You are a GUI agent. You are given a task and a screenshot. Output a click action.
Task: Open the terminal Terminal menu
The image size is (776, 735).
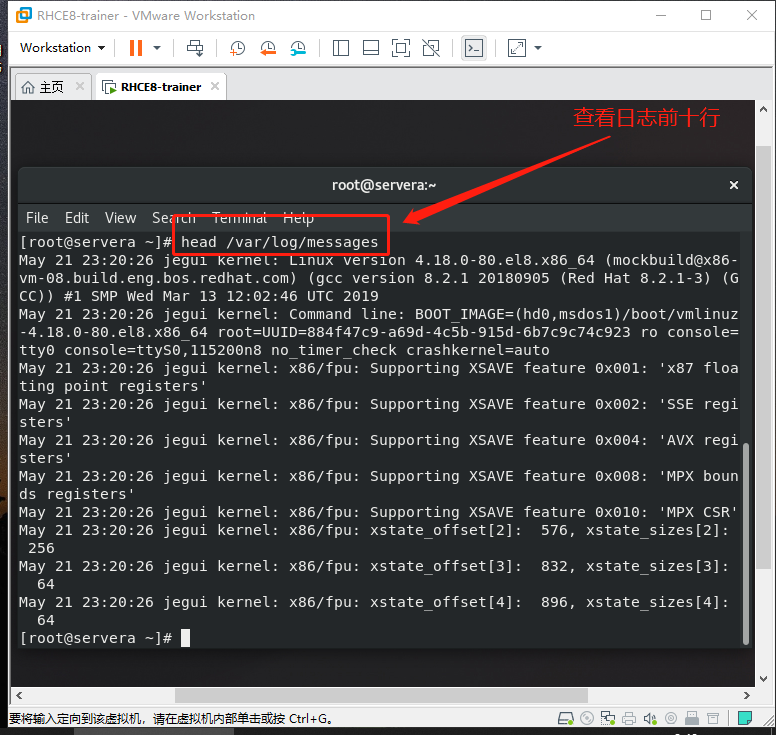click(x=240, y=218)
